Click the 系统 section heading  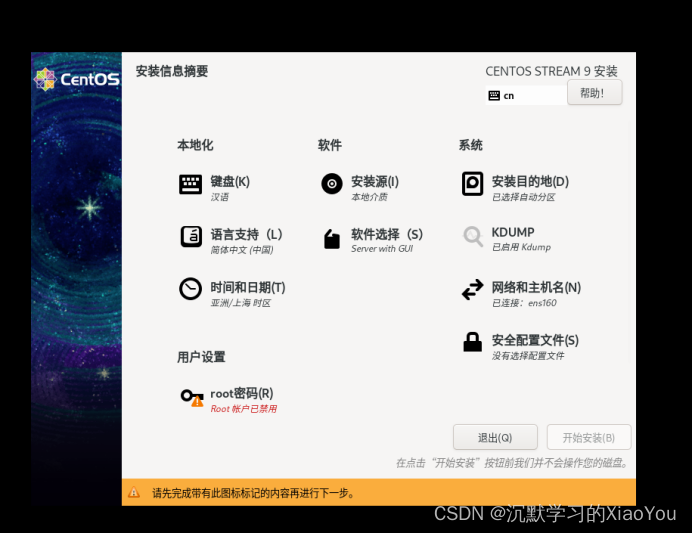point(470,145)
